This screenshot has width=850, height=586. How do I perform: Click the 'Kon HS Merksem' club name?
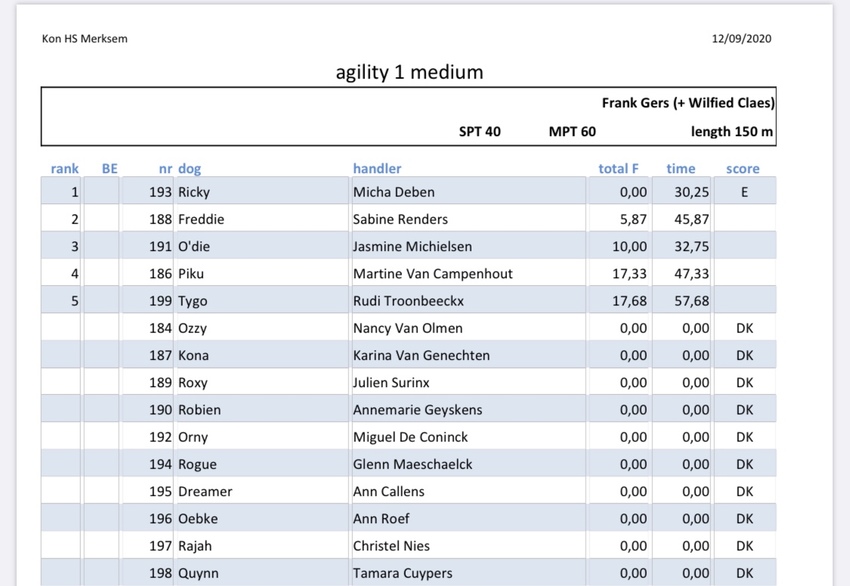click(x=85, y=39)
